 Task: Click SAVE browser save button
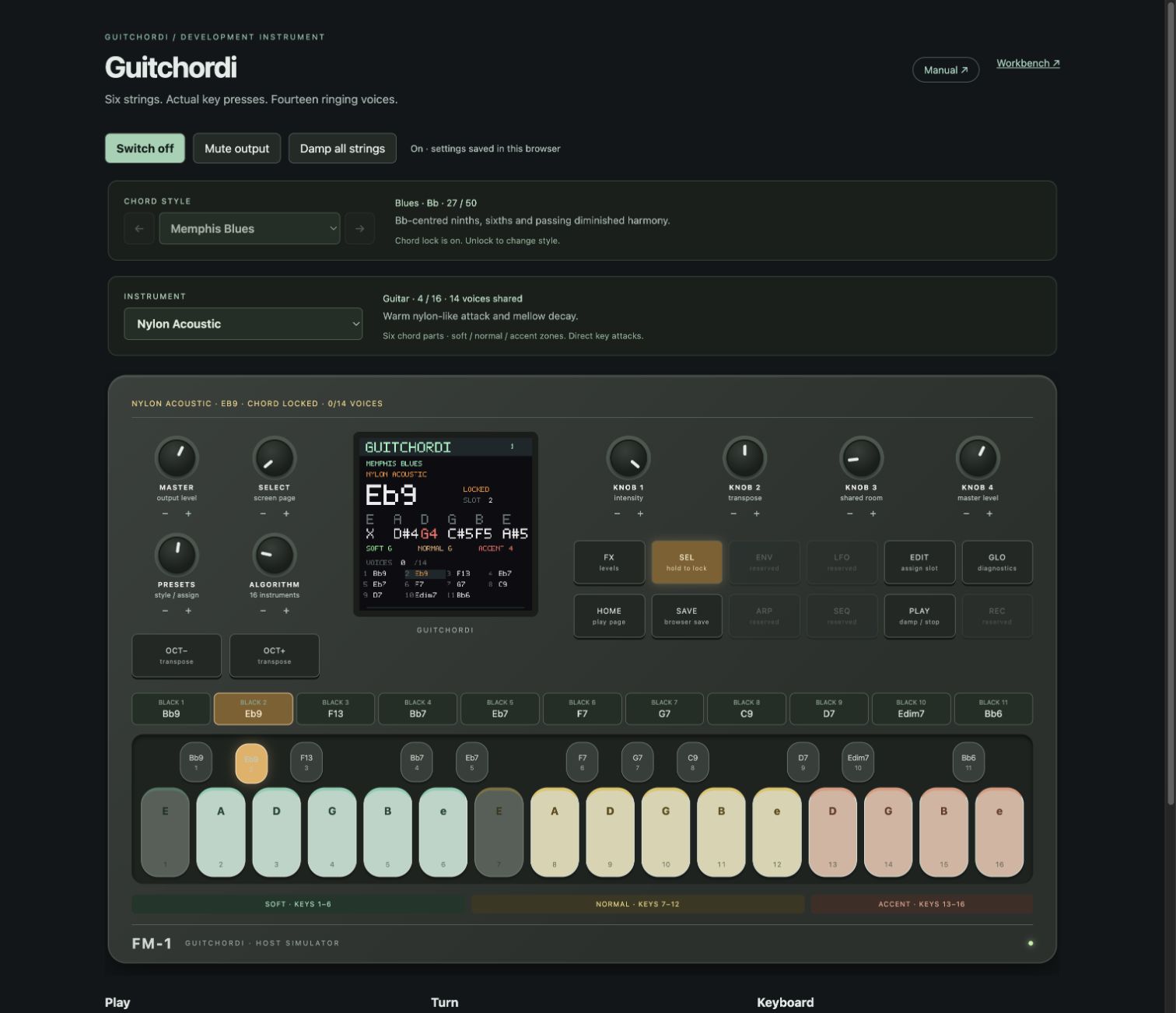click(x=687, y=615)
